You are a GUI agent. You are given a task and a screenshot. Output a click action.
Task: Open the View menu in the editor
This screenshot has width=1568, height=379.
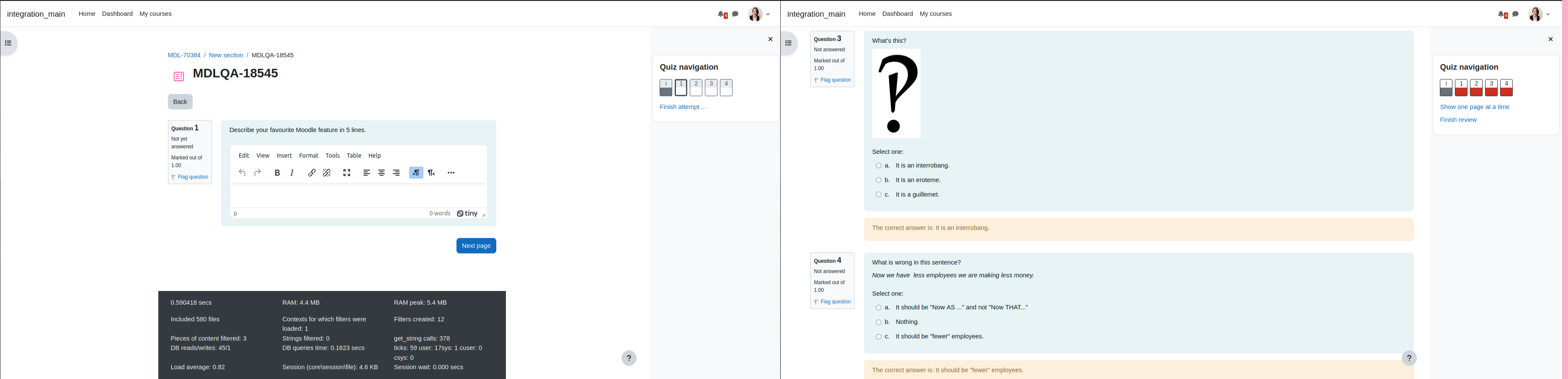coord(263,156)
